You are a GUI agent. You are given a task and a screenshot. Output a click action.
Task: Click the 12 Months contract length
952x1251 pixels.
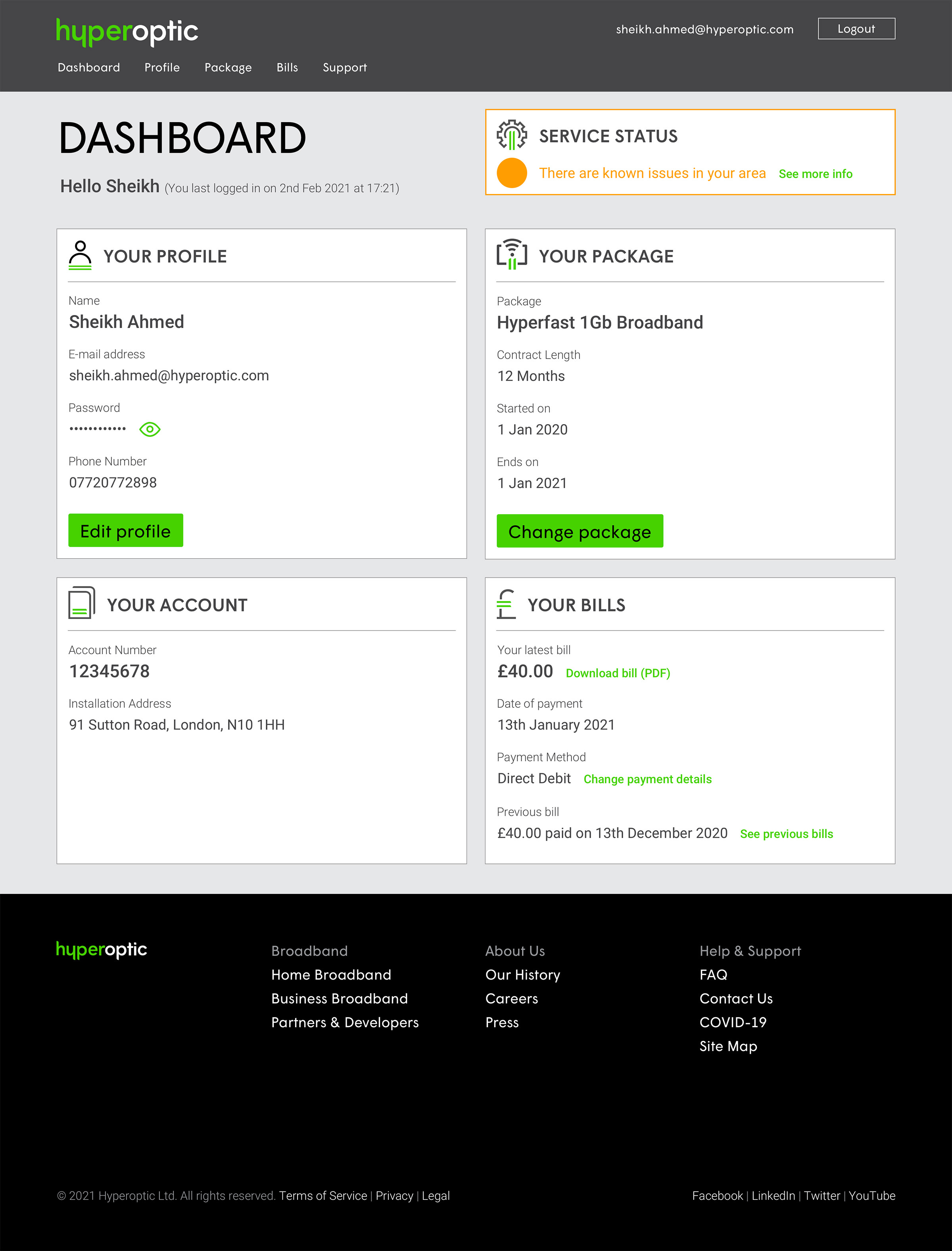click(x=531, y=376)
